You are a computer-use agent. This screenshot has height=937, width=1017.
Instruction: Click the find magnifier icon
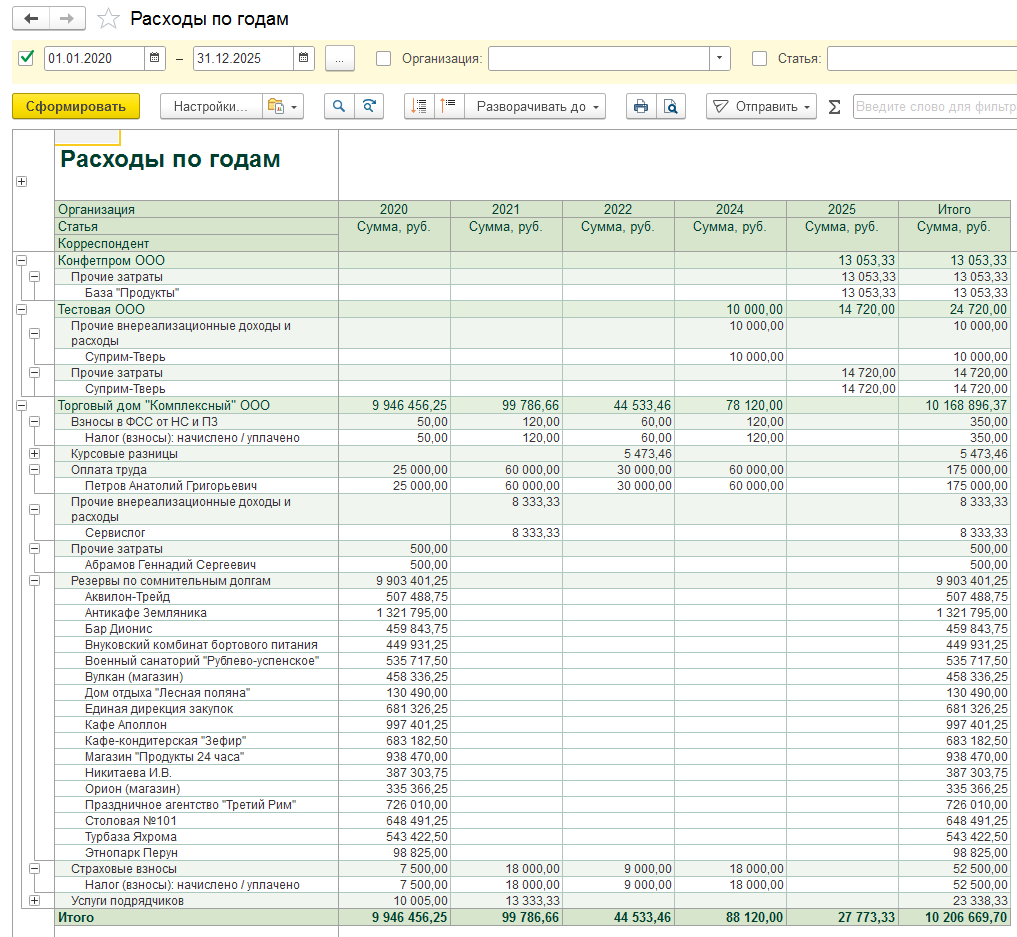coord(339,107)
